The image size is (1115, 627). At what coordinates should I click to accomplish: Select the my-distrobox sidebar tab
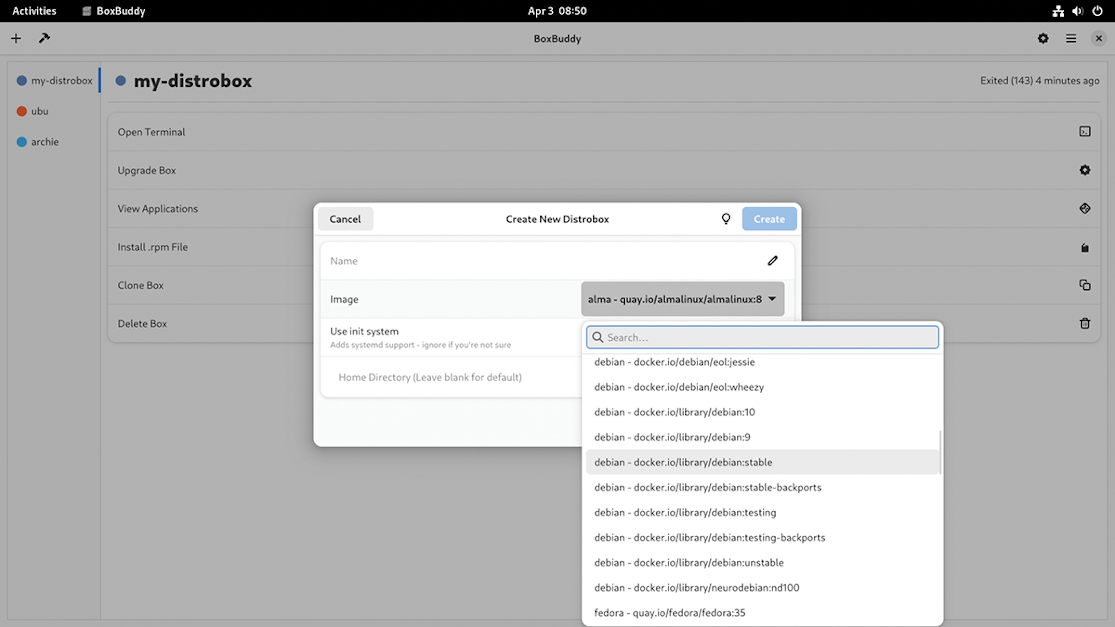[x=55, y=80]
